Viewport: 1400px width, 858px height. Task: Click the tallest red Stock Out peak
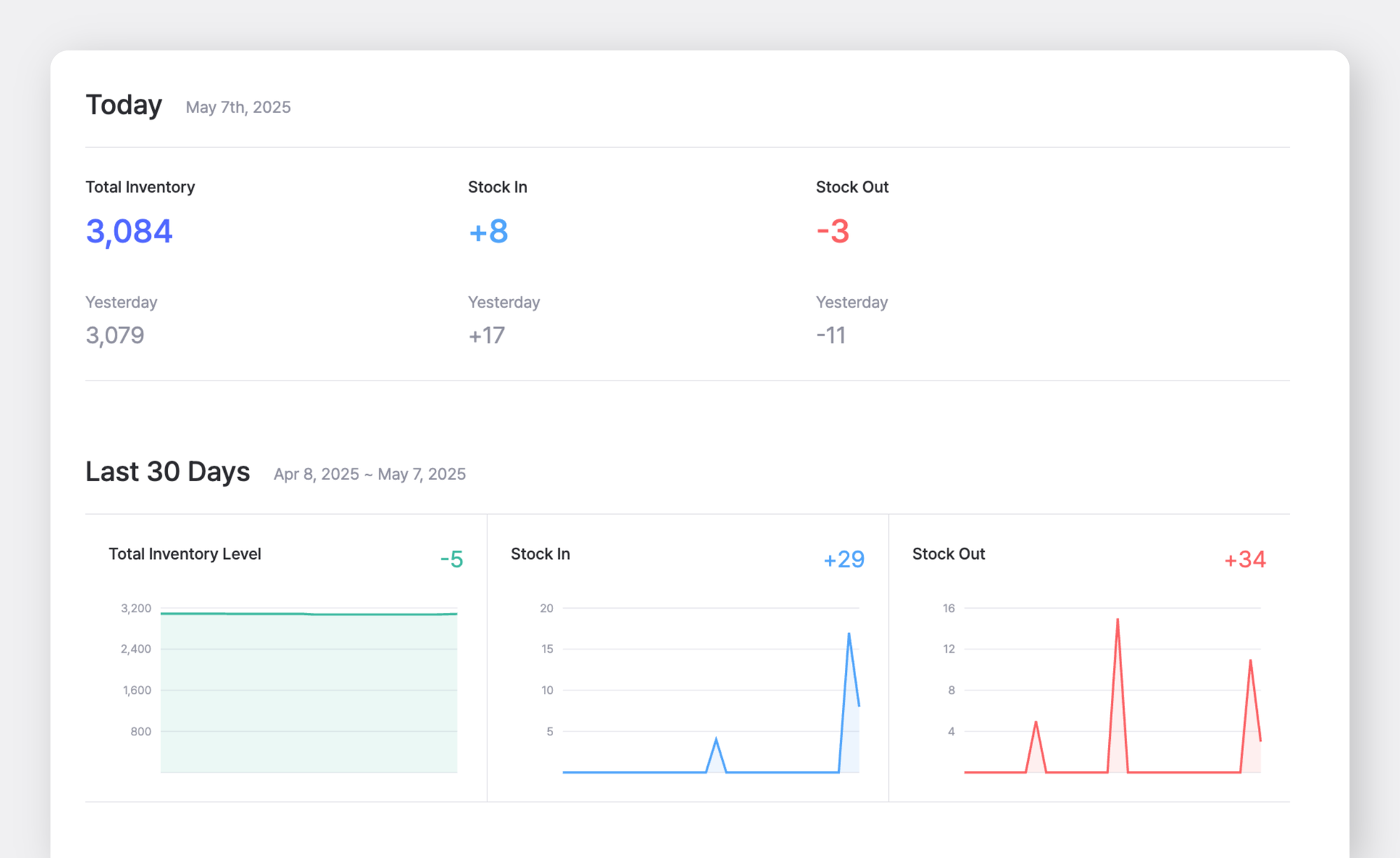click(1117, 622)
